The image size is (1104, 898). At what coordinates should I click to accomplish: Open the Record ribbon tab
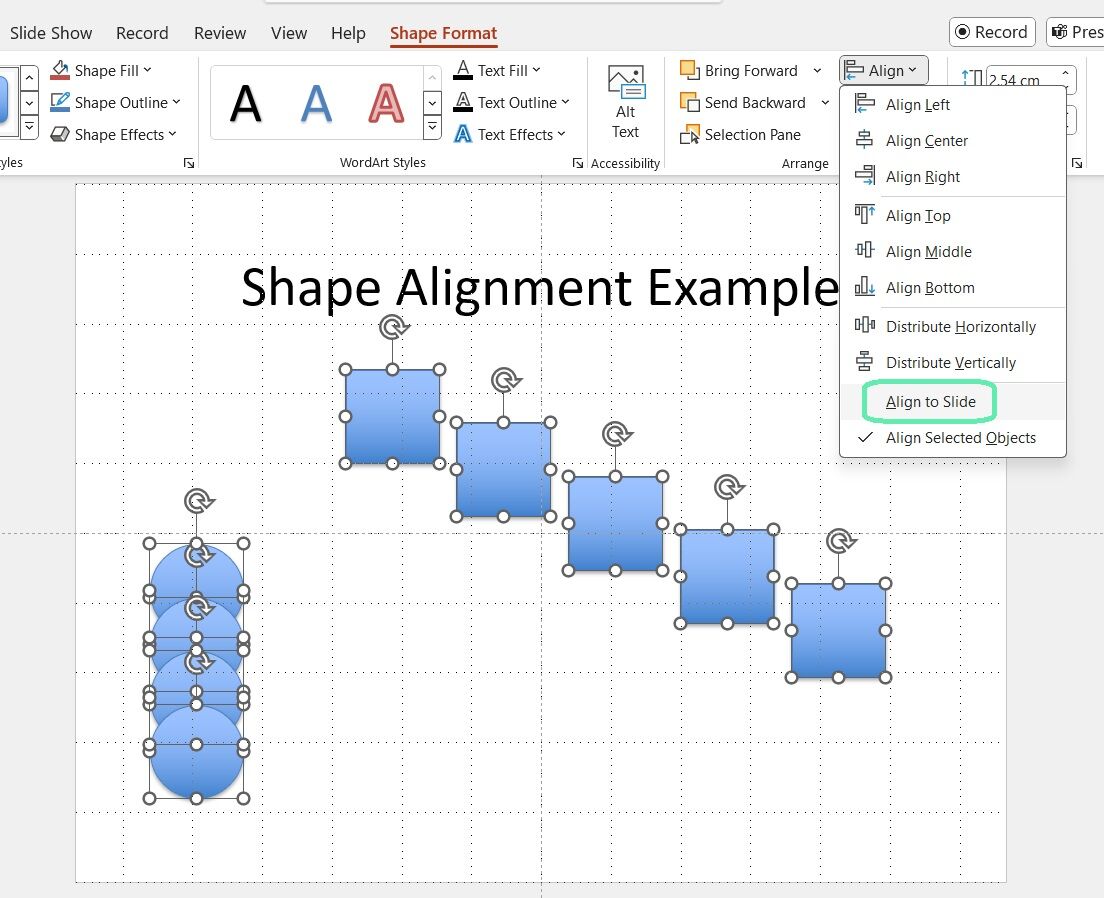click(142, 33)
